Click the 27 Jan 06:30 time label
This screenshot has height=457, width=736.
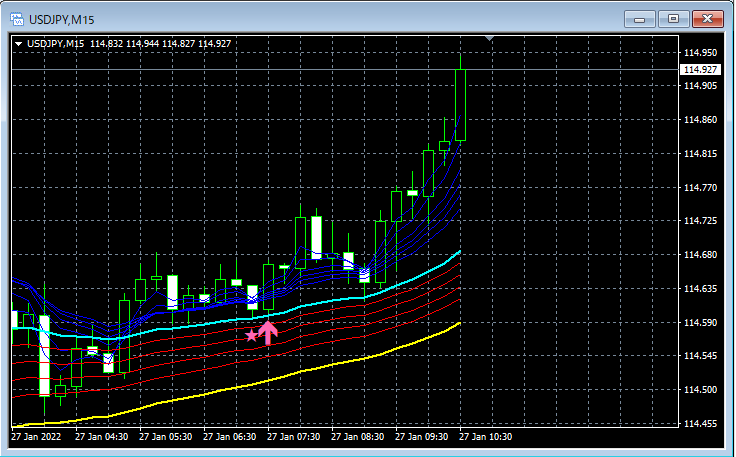click(x=230, y=437)
